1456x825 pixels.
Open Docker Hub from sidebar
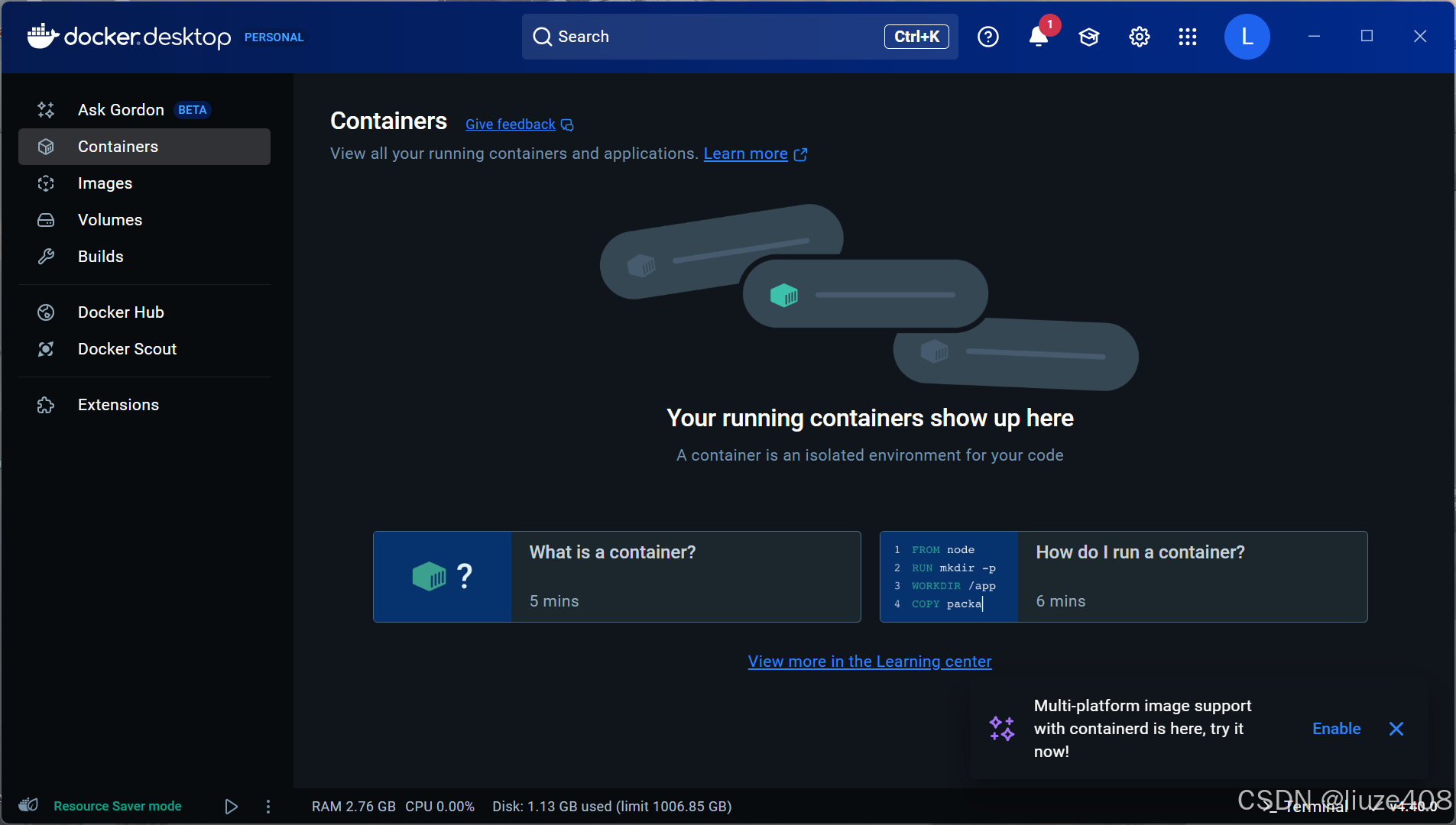coord(144,312)
